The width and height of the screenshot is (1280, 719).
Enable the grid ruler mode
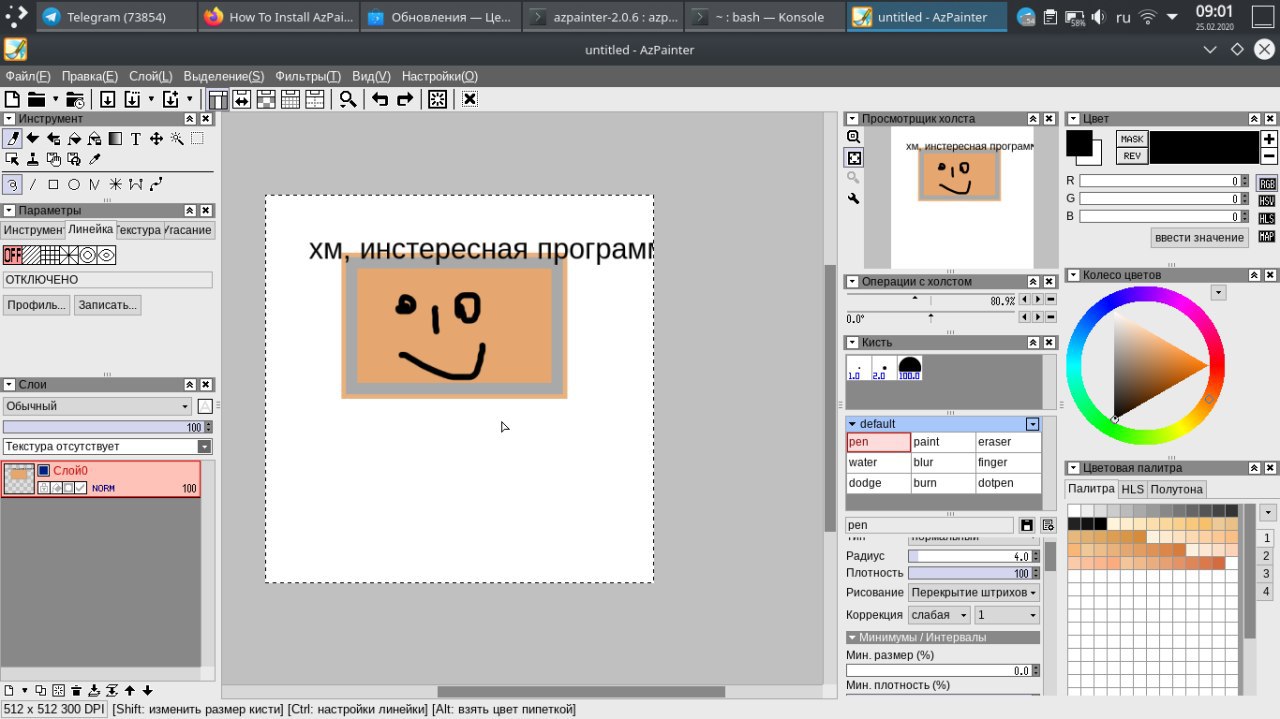[50, 255]
